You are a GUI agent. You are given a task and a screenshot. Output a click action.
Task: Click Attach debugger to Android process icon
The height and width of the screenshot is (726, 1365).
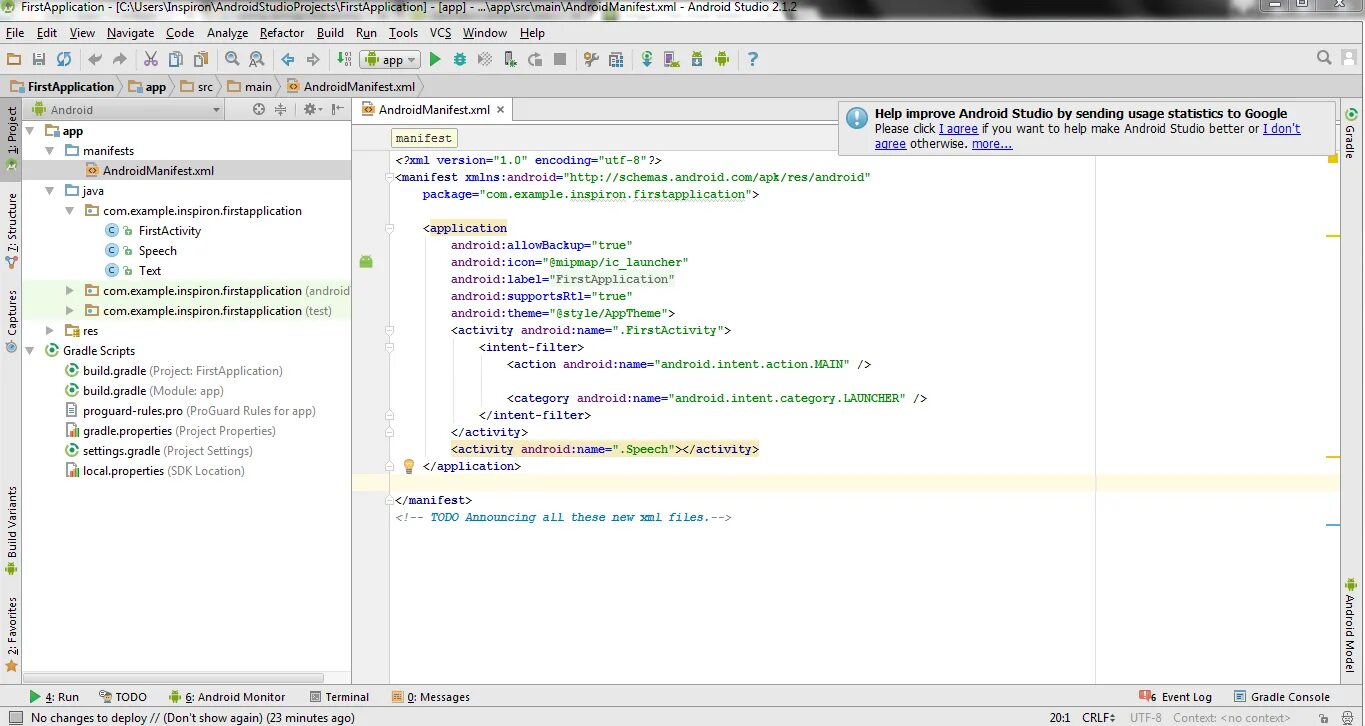click(510, 59)
